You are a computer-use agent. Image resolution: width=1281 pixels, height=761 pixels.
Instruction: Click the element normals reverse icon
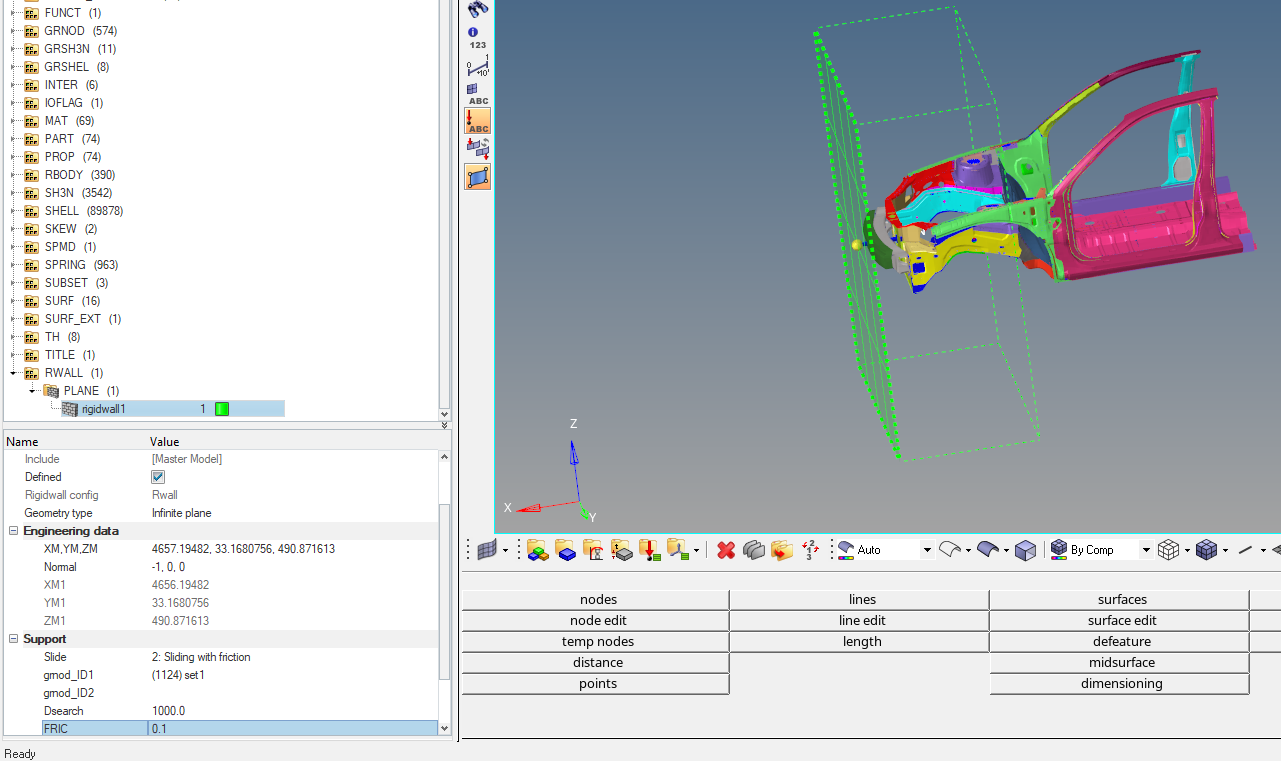point(477,149)
